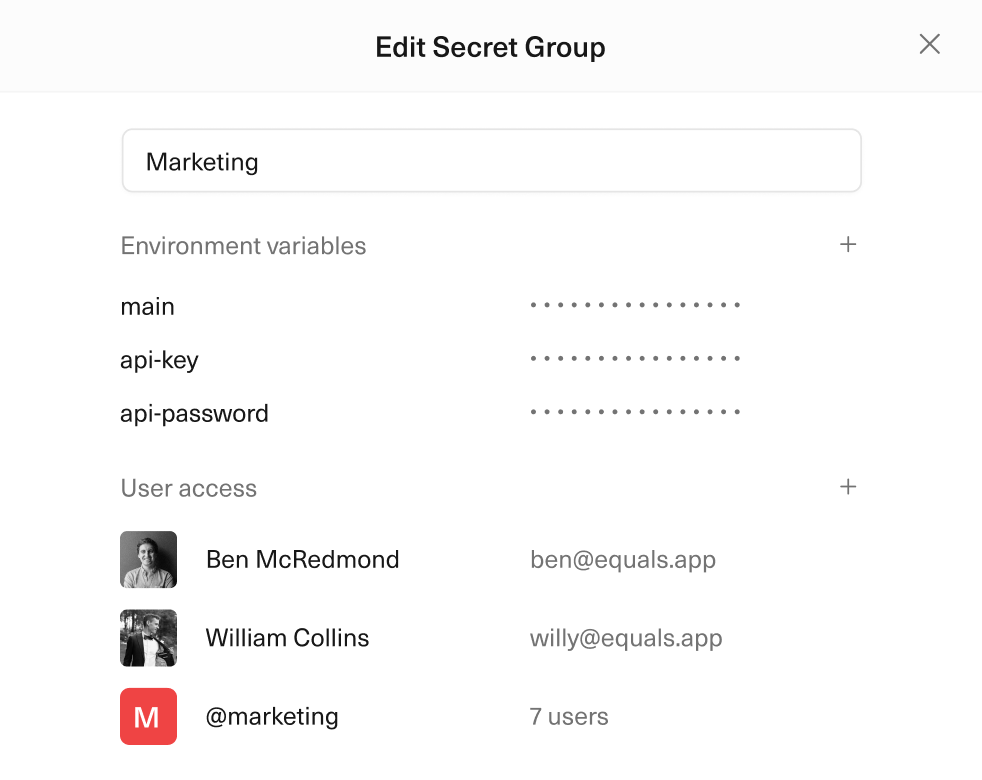982x780 pixels.
Task: Open William Collins' avatar photo
Action: [x=148, y=638]
